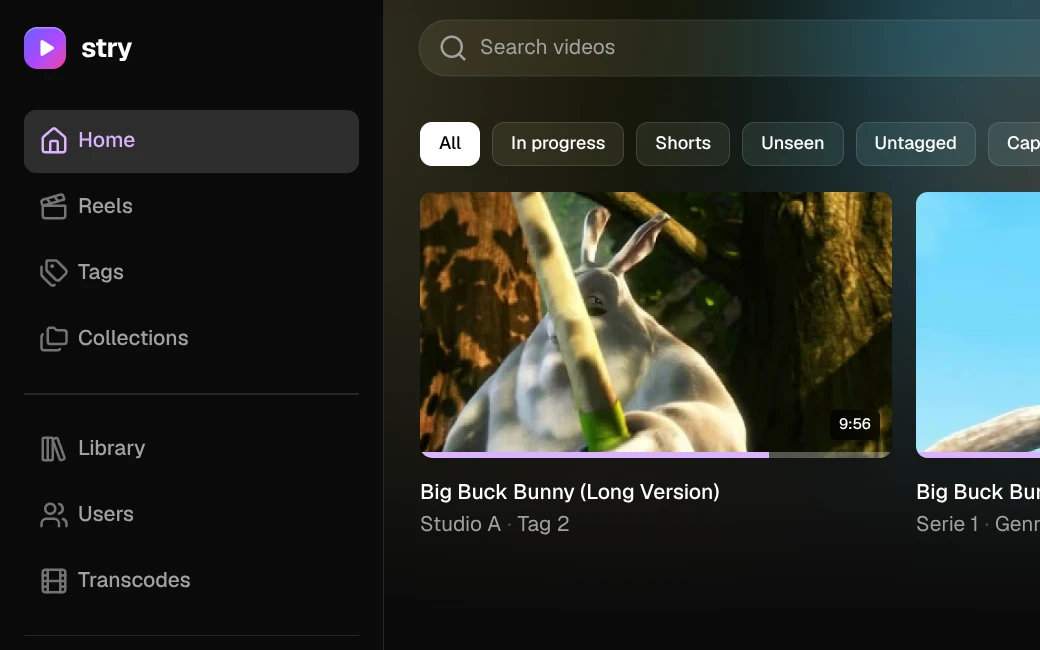The width and height of the screenshot is (1040, 650).
Task: Show only Unseen videos
Action: (793, 144)
